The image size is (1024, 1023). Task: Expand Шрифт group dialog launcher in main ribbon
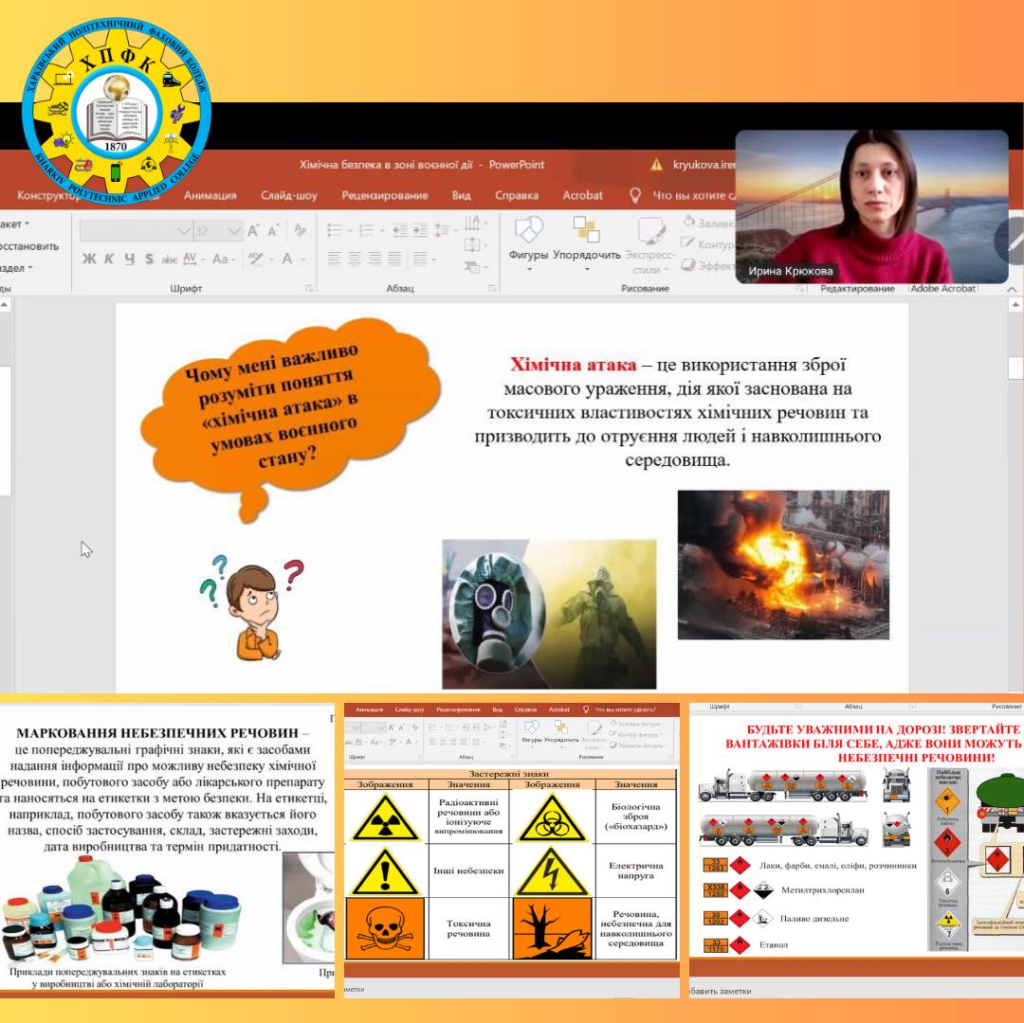[x=307, y=288]
